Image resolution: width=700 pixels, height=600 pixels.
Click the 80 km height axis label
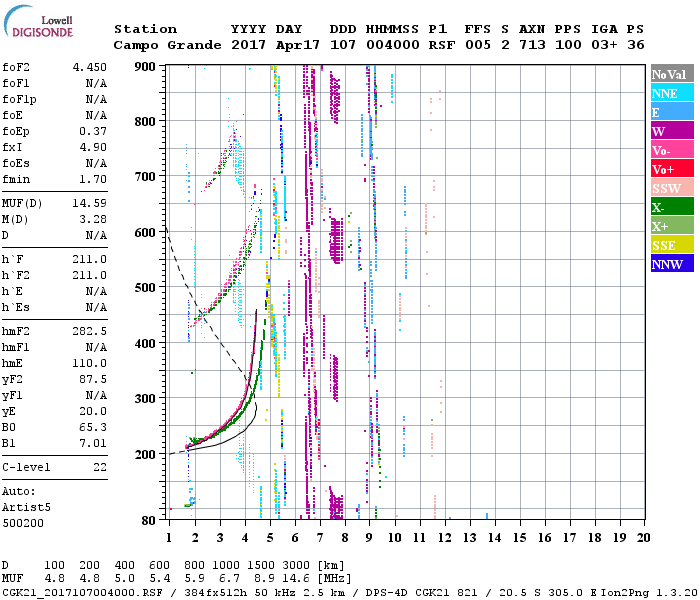point(149,520)
